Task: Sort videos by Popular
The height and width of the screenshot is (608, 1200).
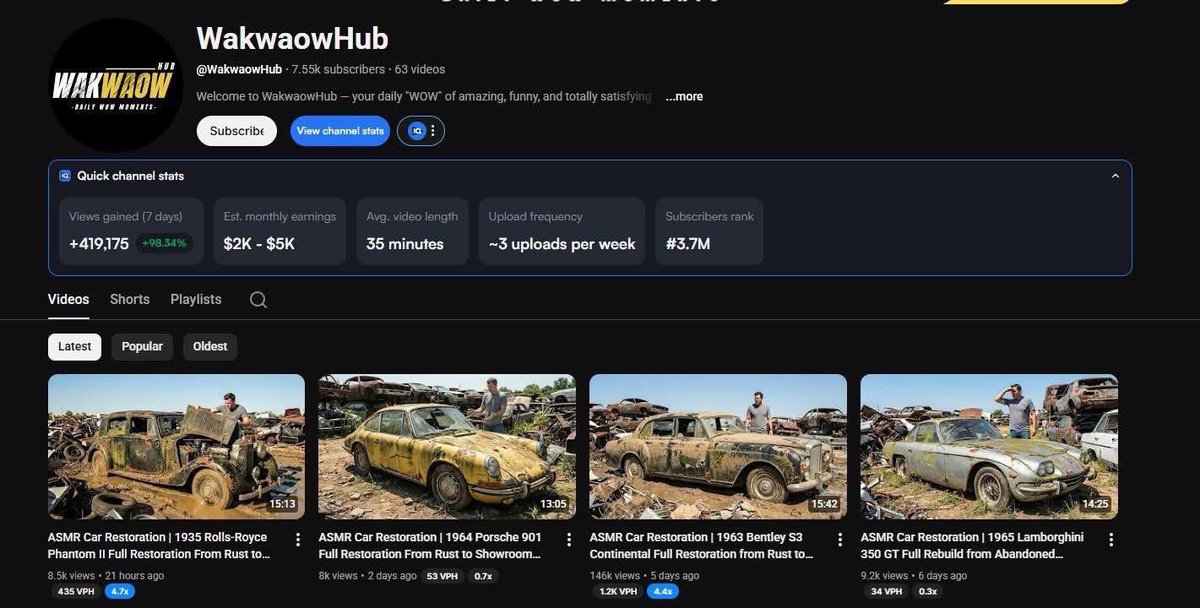Action: (142, 347)
